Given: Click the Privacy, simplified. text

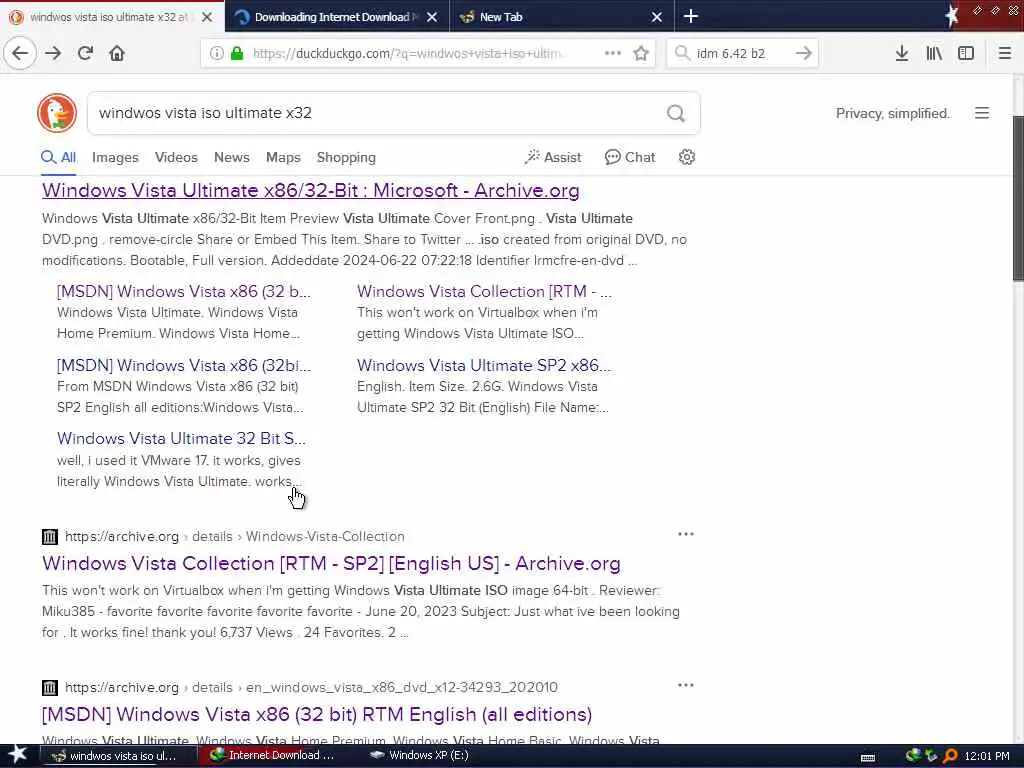Looking at the screenshot, I should [892, 113].
